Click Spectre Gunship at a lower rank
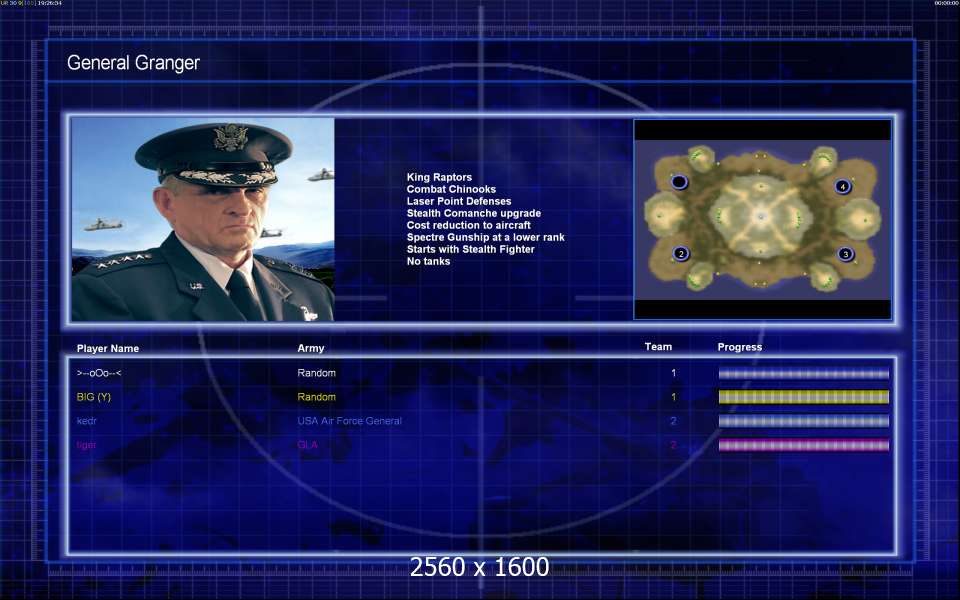The height and width of the screenshot is (600, 960). point(486,237)
